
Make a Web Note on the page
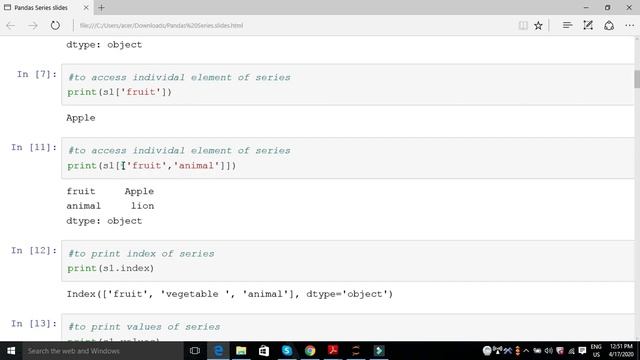pyautogui.click(x=588, y=25)
